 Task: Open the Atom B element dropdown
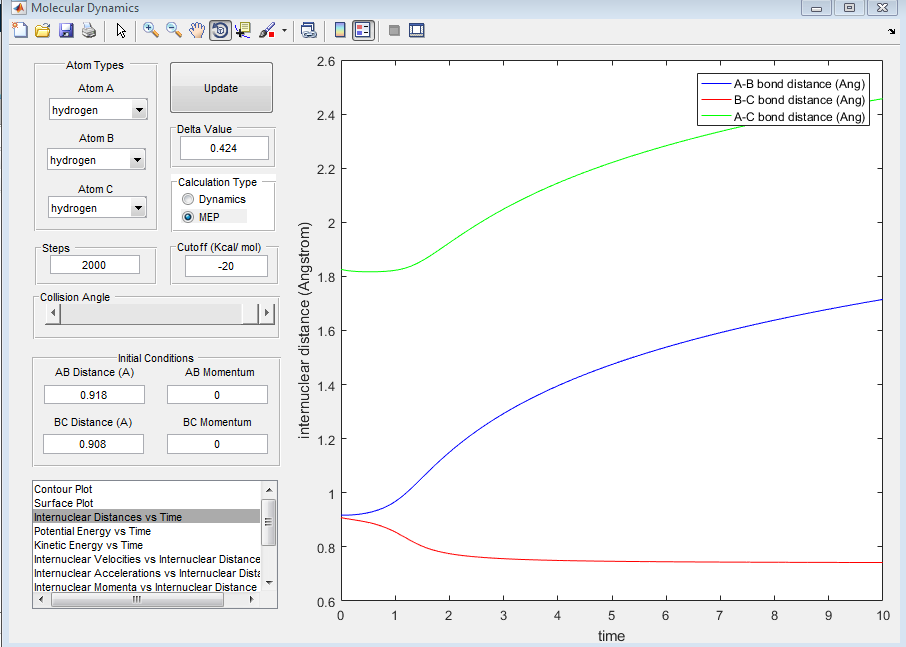click(137, 160)
